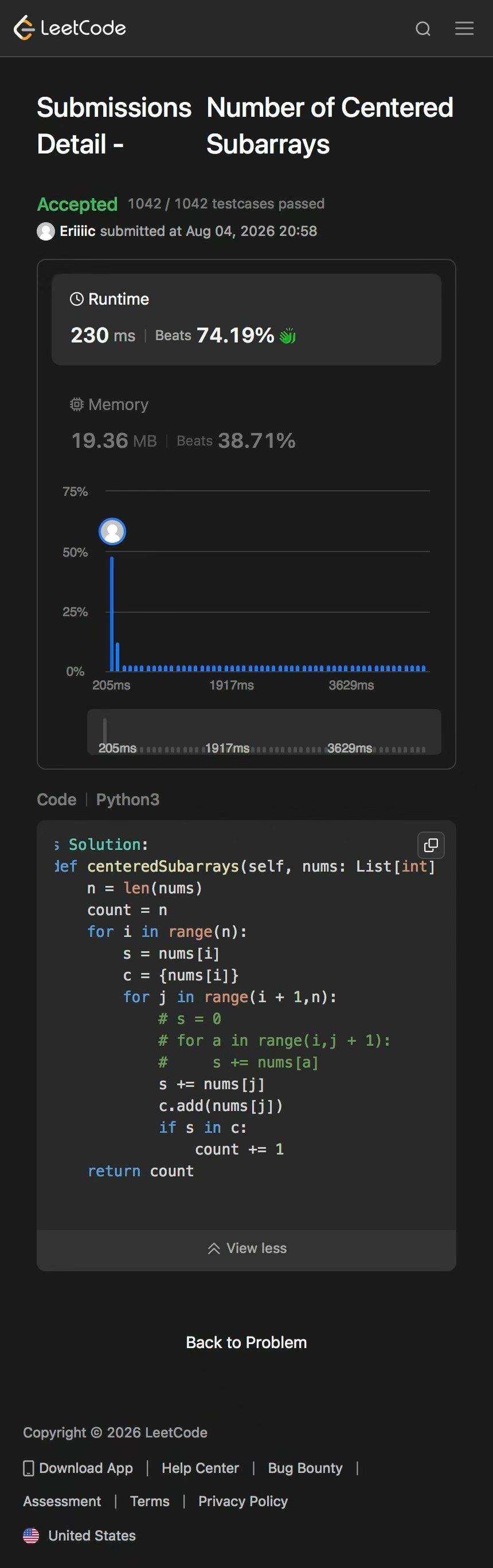Copy code with the clipboard icon

tap(431, 845)
